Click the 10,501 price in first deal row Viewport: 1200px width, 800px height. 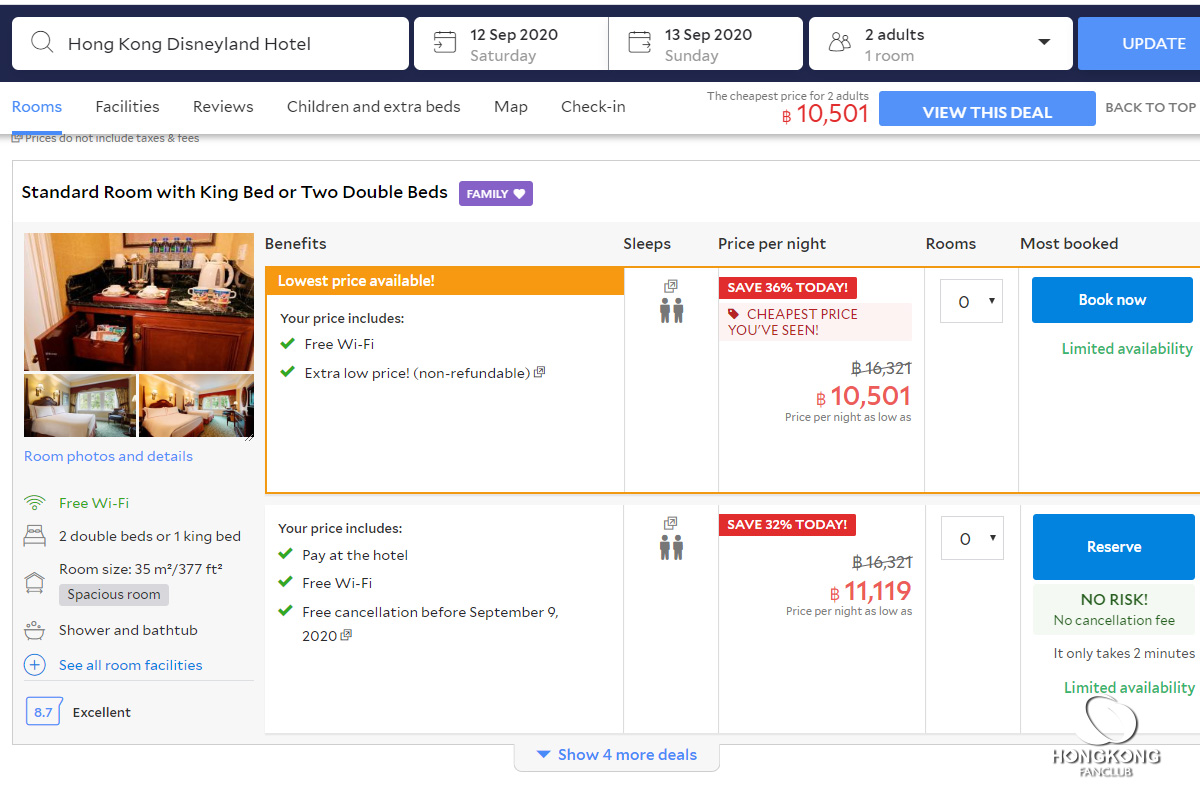coord(864,396)
